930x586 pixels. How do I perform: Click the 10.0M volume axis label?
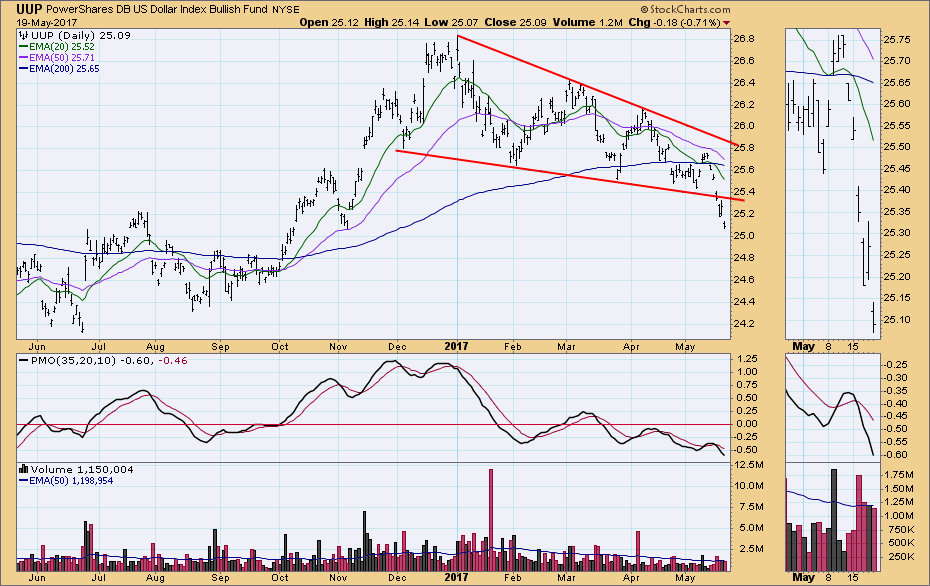[748, 486]
